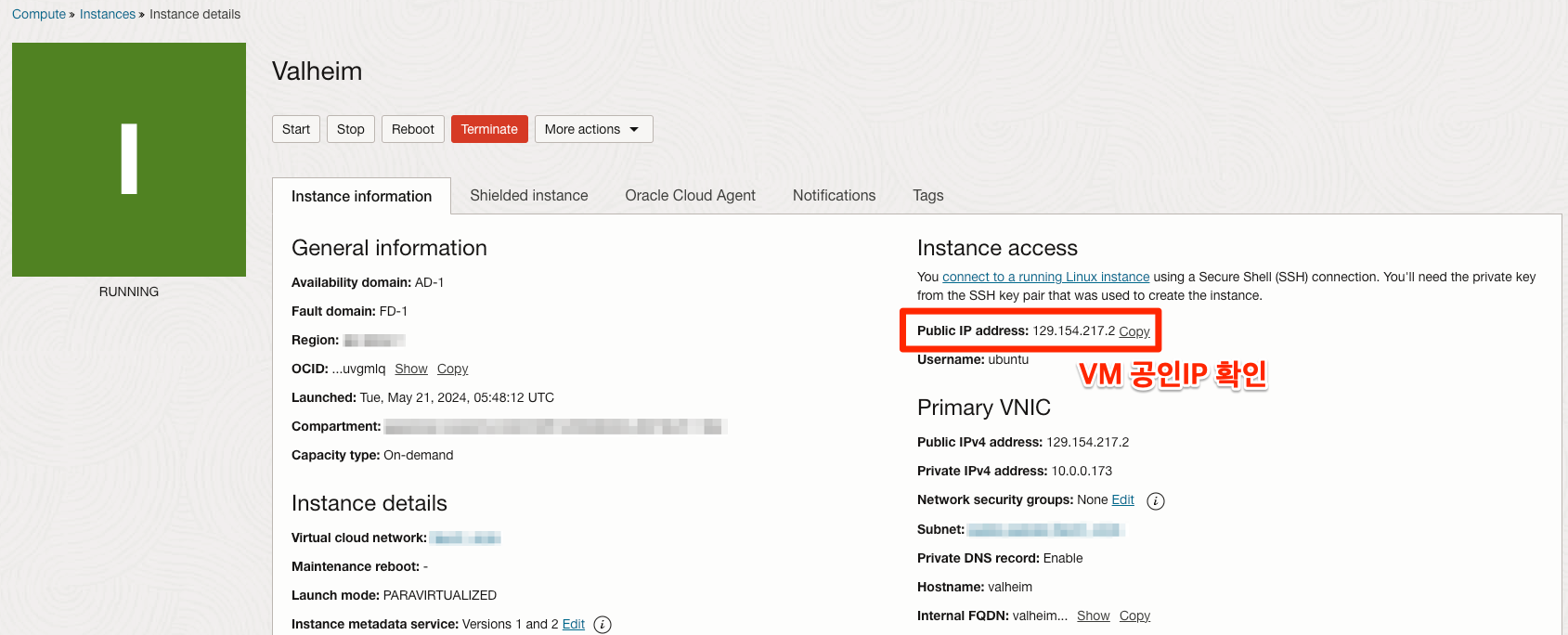Image resolution: width=1568 pixels, height=635 pixels.
Task: Click the RUNNING status label
Action: coord(129,292)
